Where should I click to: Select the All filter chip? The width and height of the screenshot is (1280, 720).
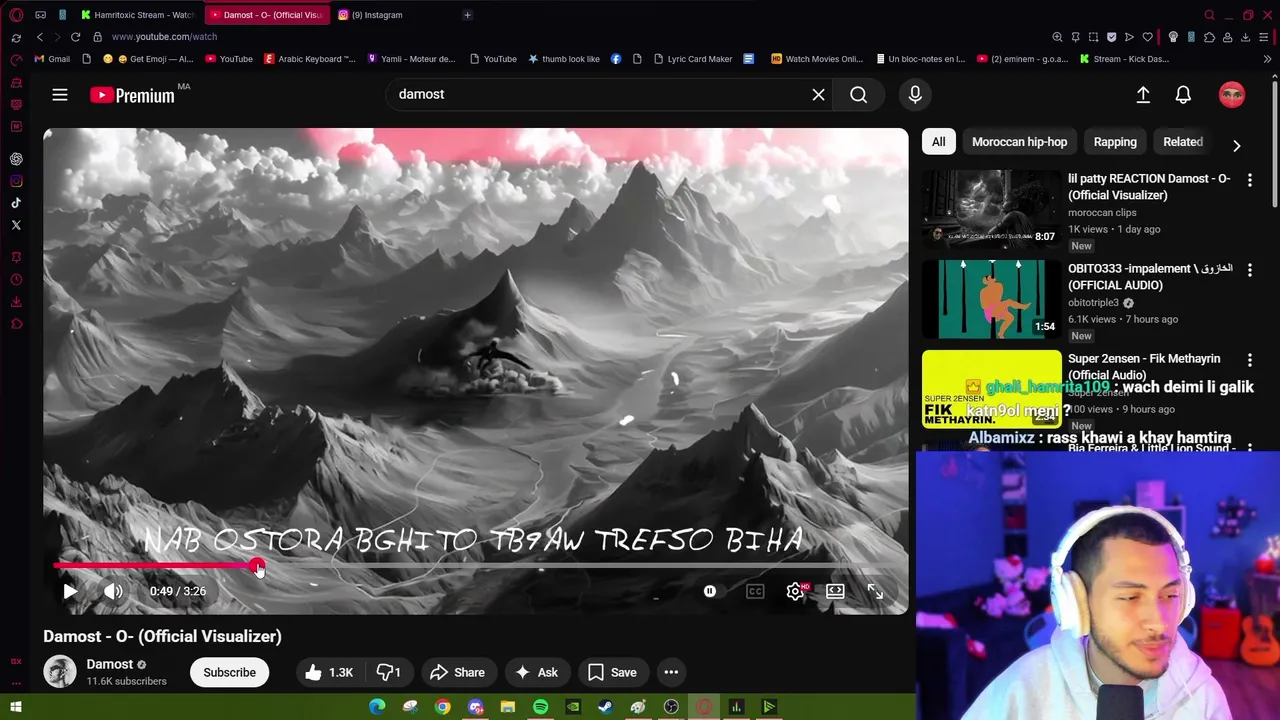[x=938, y=142]
